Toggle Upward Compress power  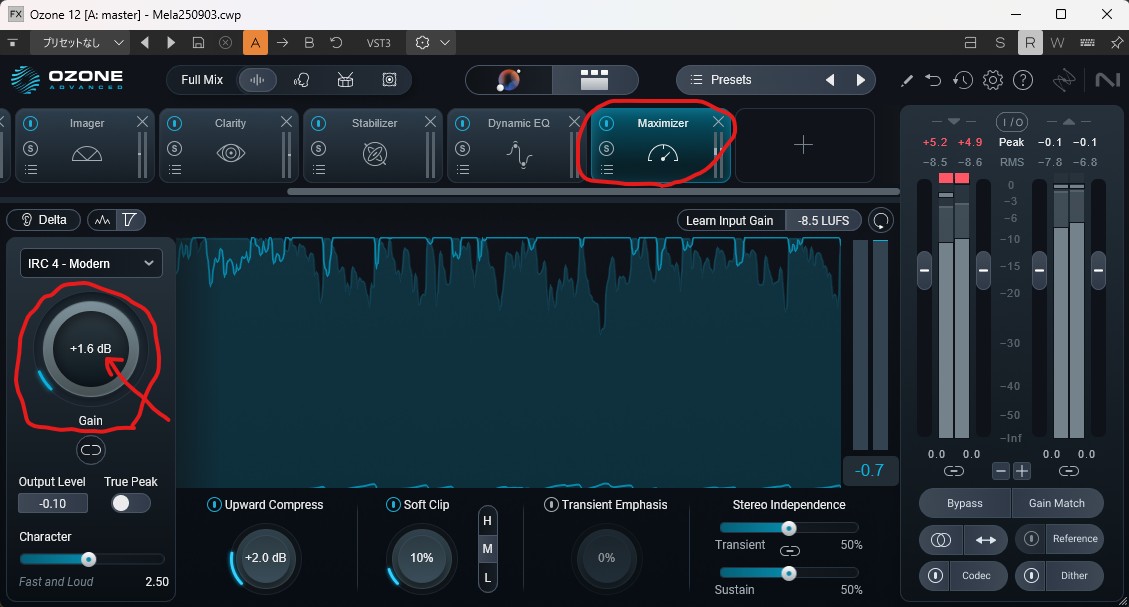214,505
